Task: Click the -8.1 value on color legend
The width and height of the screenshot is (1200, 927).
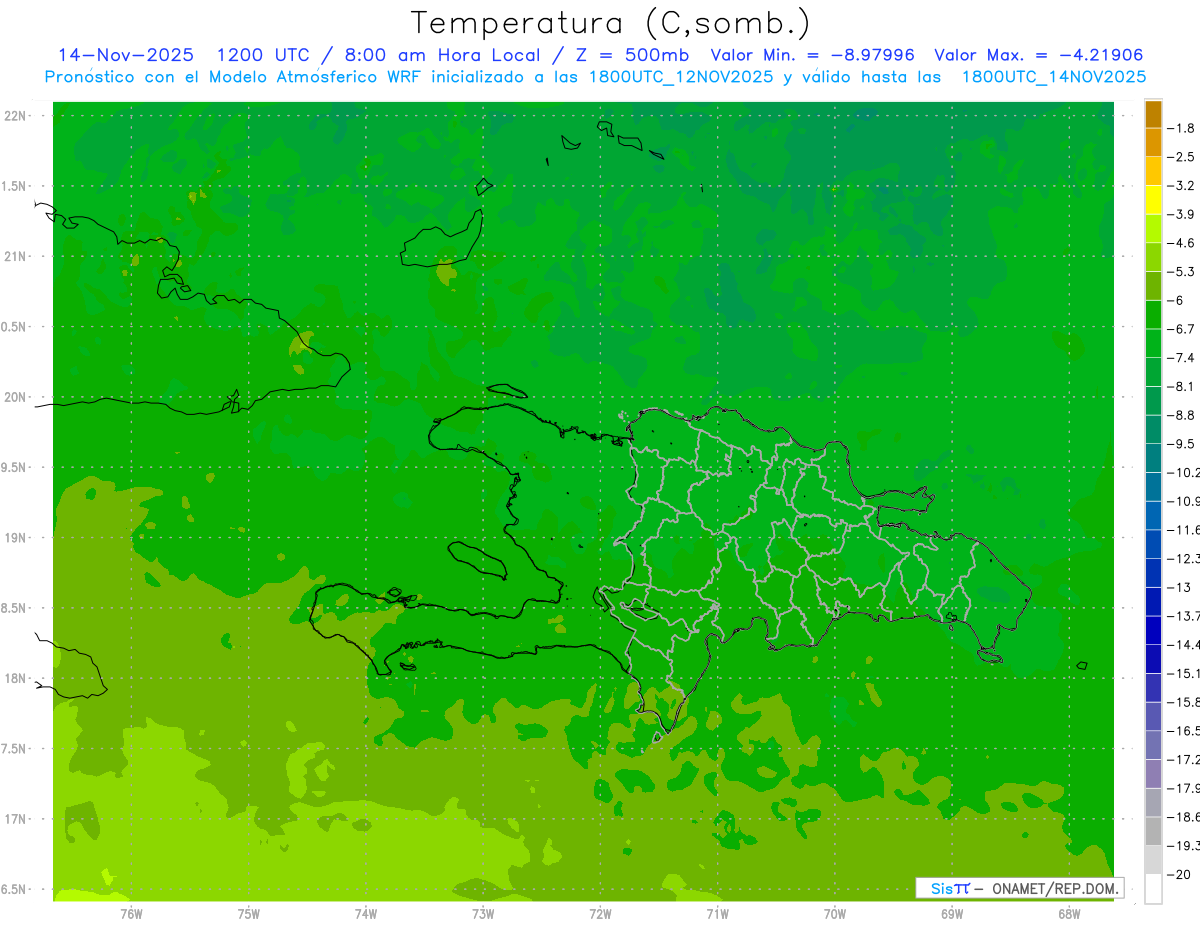Action: pyautogui.click(x=1181, y=386)
